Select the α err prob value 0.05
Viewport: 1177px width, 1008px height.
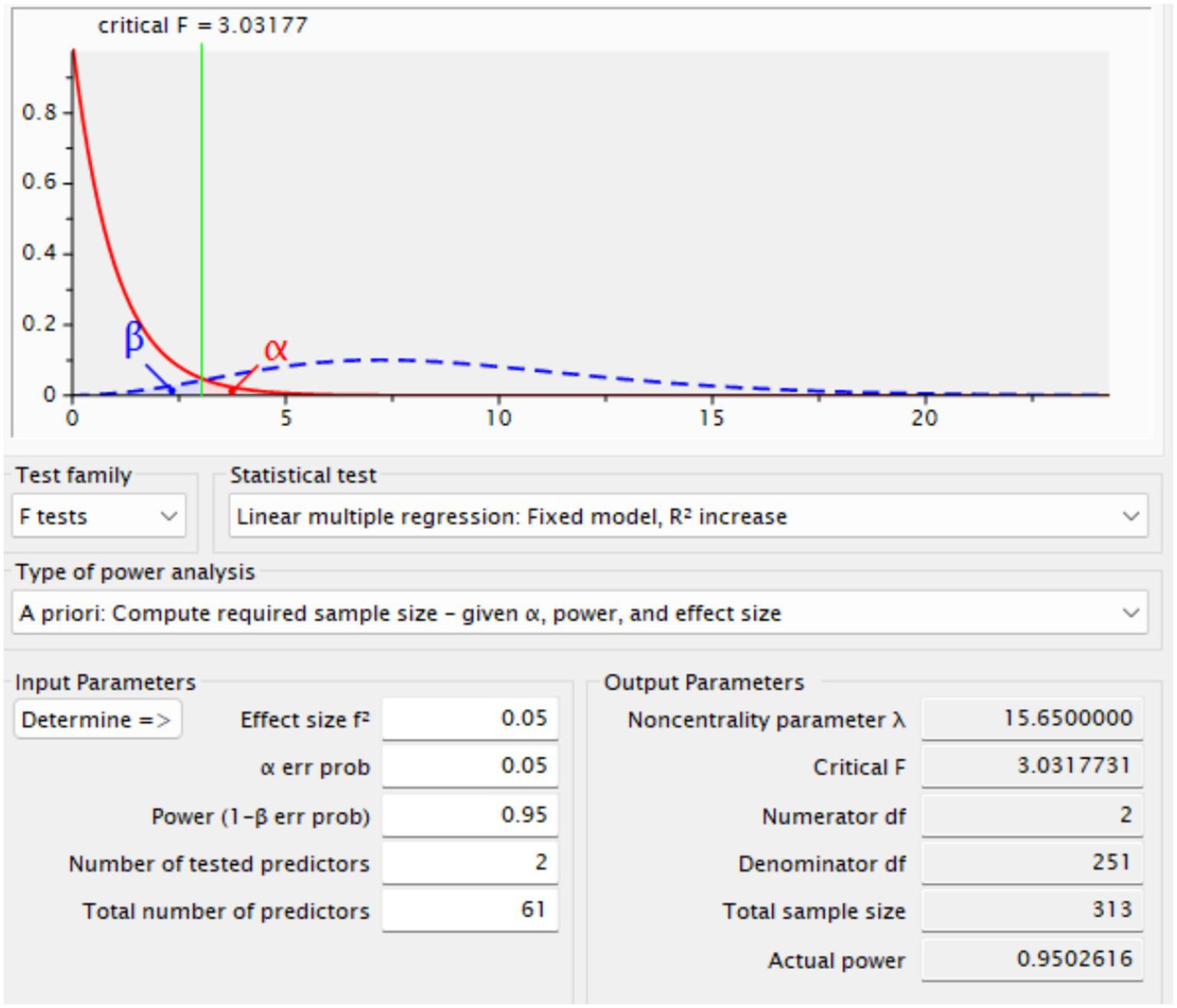(x=470, y=767)
